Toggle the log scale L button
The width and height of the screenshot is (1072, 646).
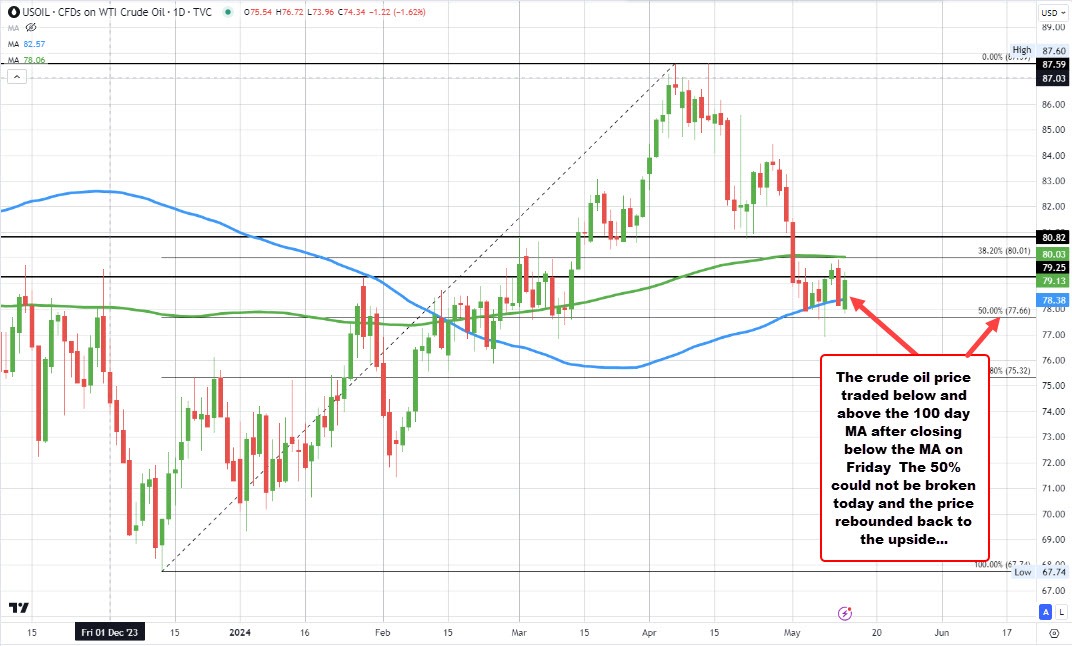[x=1062, y=612]
